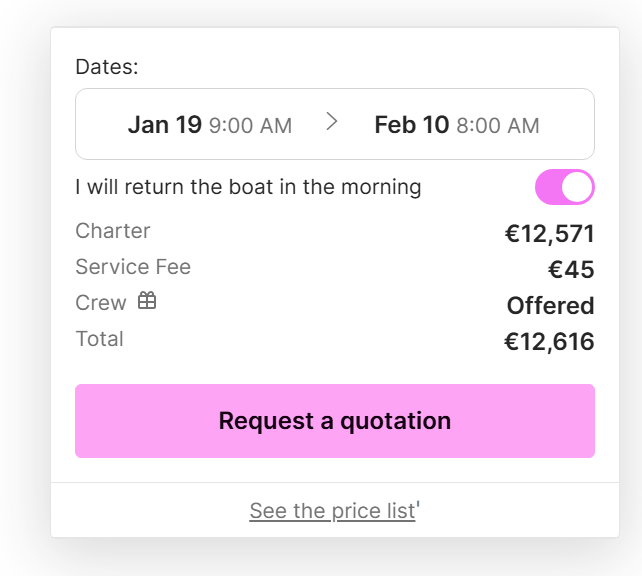Click the Crew label text
The image size is (642, 576).
point(101,303)
